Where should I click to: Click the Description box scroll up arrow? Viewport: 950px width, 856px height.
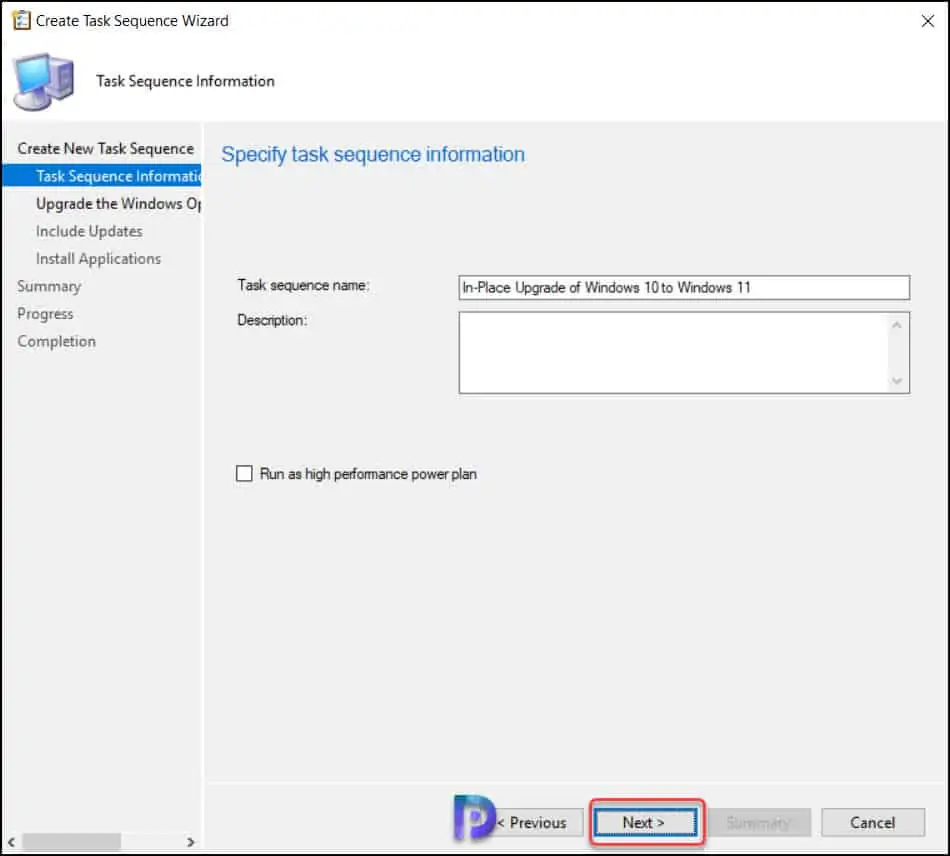point(897,325)
